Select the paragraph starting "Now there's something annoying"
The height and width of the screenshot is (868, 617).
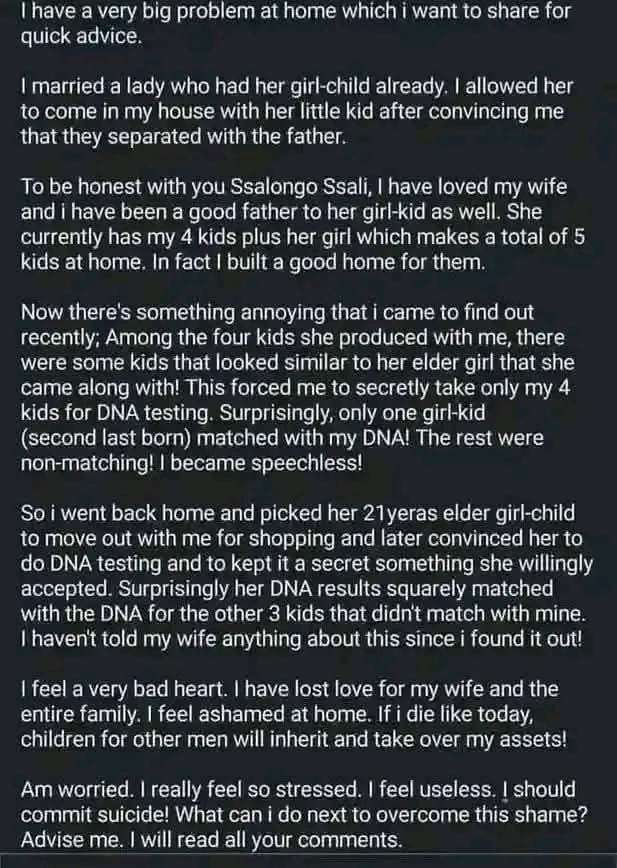(297, 388)
